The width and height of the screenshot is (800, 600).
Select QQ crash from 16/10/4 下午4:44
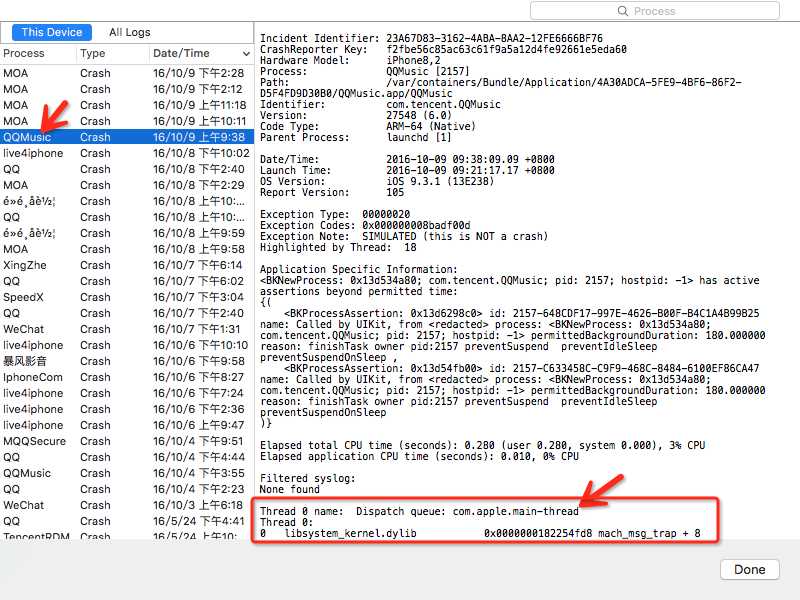[x=127, y=457]
